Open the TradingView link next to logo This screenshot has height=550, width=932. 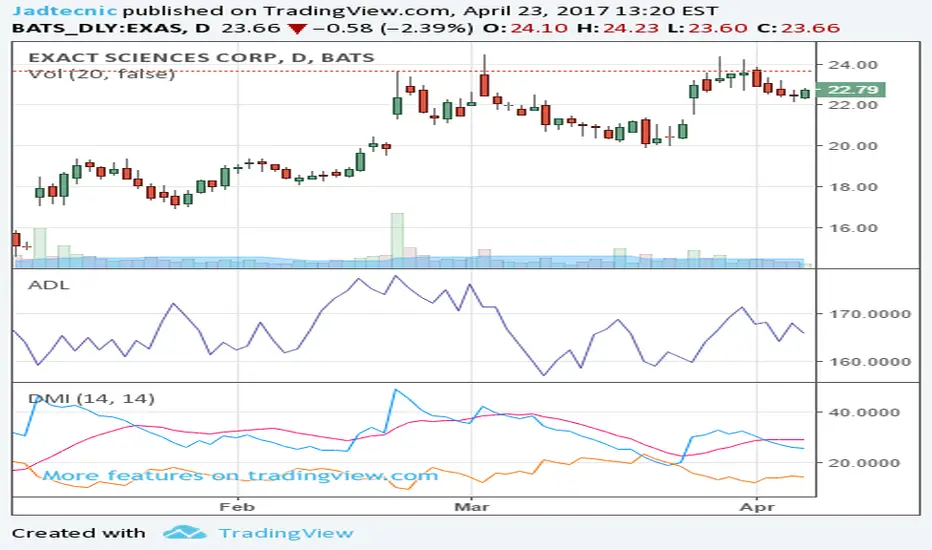coord(286,533)
